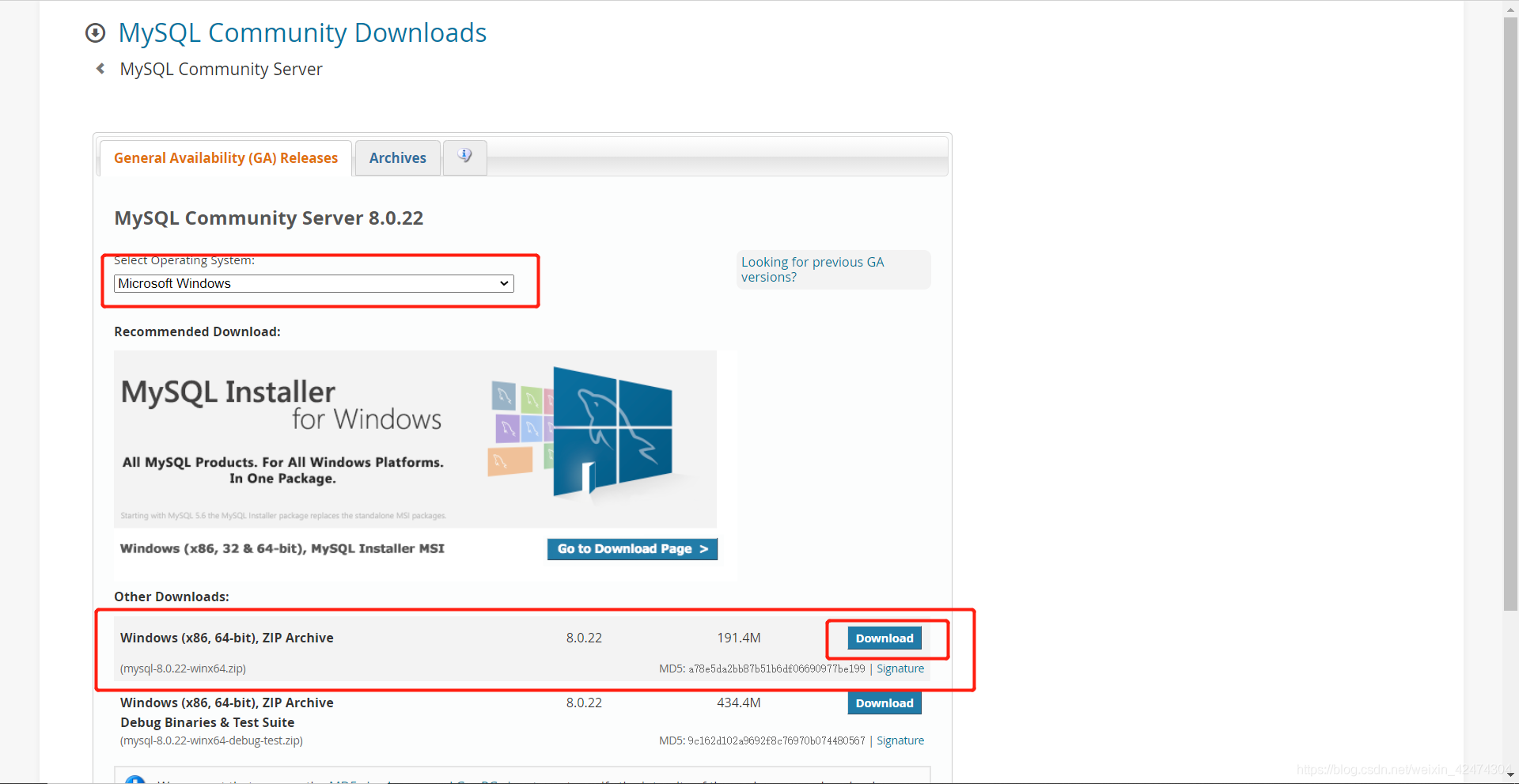Image resolution: width=1519 pixels, height=784 pixels.
Task: Open the information icon tab
Action: click(x=464, y=157)
